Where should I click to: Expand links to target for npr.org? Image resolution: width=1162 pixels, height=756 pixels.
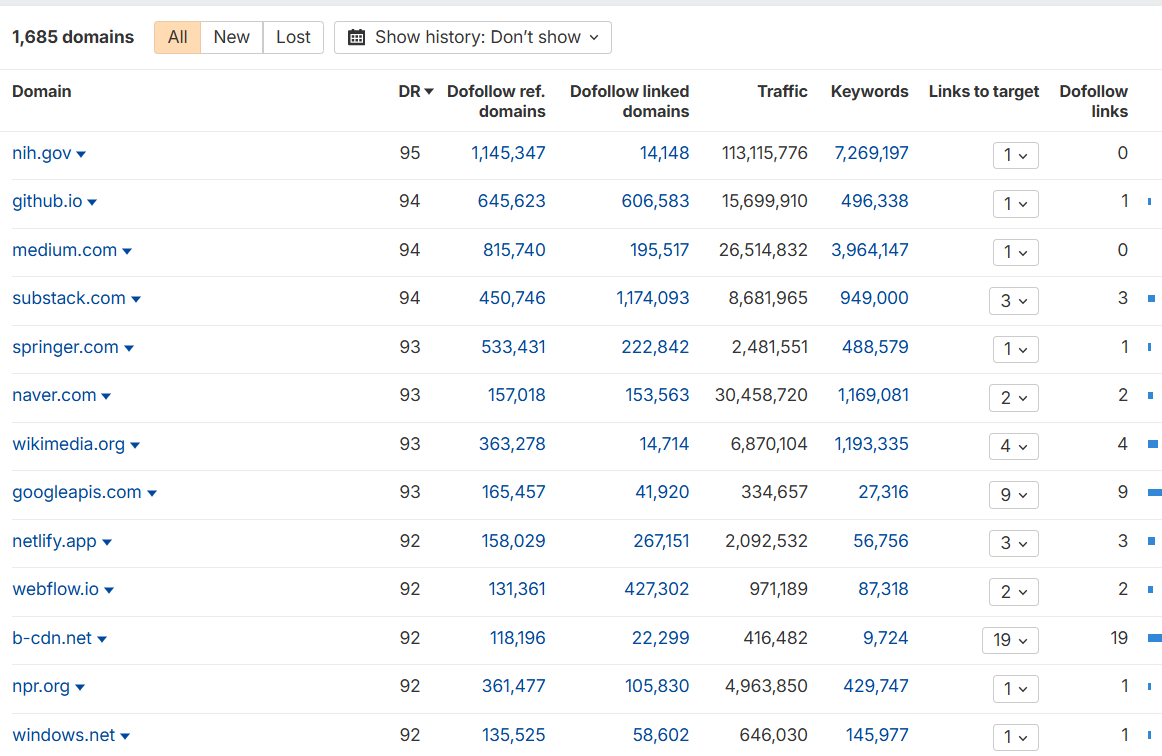(x=1015, y=689)
